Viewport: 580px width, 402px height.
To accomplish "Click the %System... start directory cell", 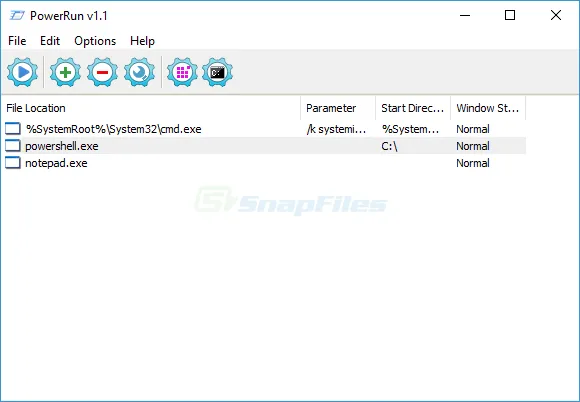I will point(411,129).
